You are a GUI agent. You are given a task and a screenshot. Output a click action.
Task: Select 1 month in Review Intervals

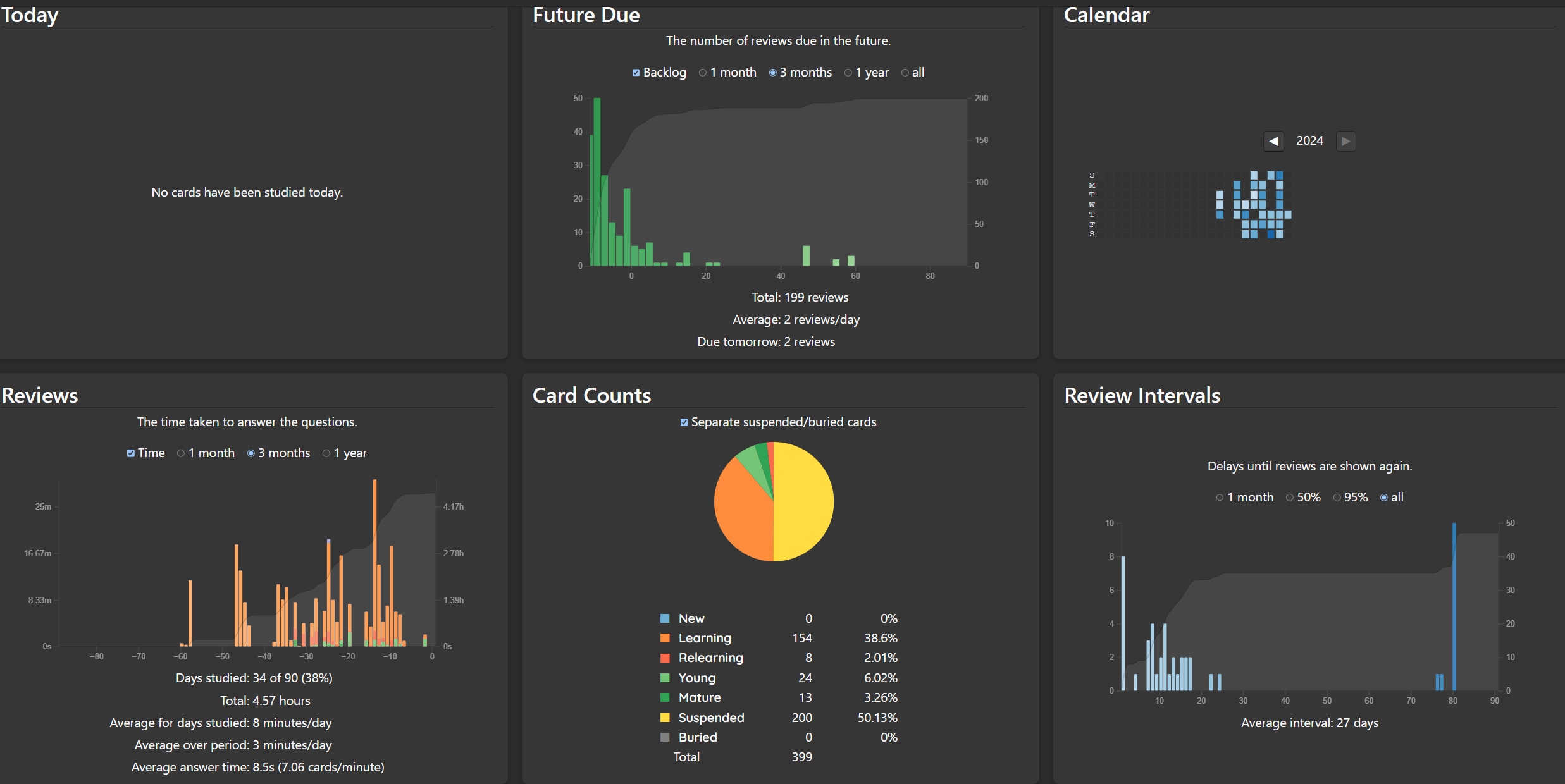[1220, 498]
